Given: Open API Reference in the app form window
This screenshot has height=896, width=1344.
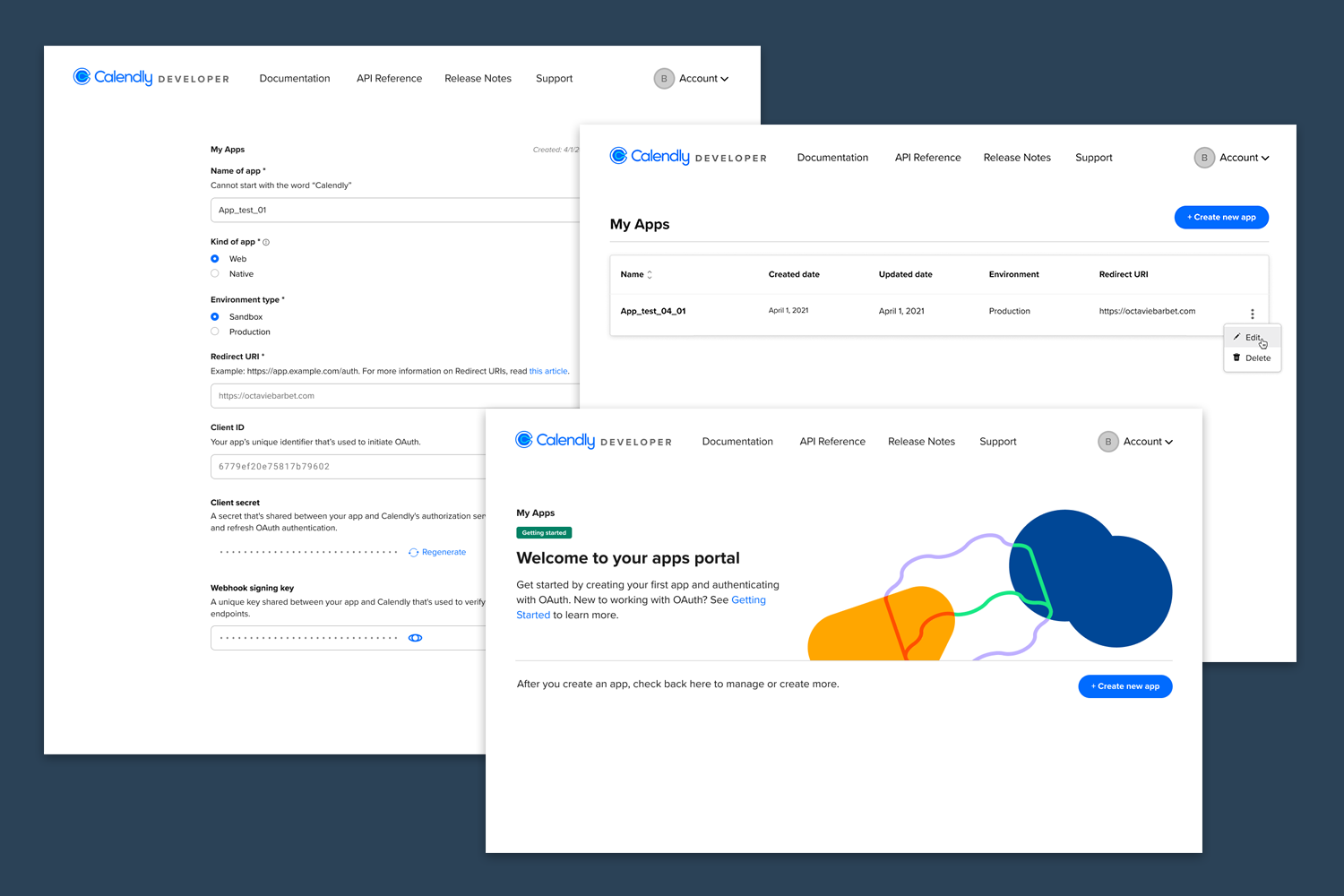Looking at the screenshot, I should (x=389, y=79).
